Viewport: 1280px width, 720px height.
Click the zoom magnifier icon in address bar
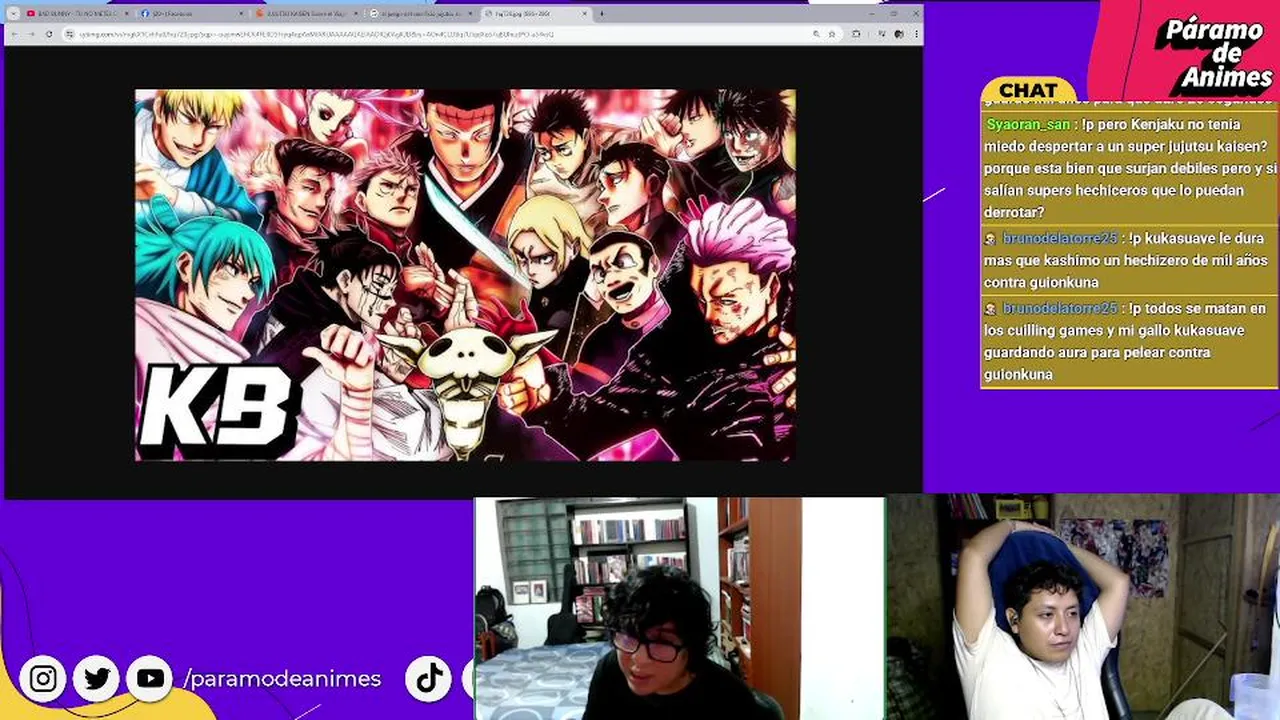pyautogui.click(x=816, y=34)
